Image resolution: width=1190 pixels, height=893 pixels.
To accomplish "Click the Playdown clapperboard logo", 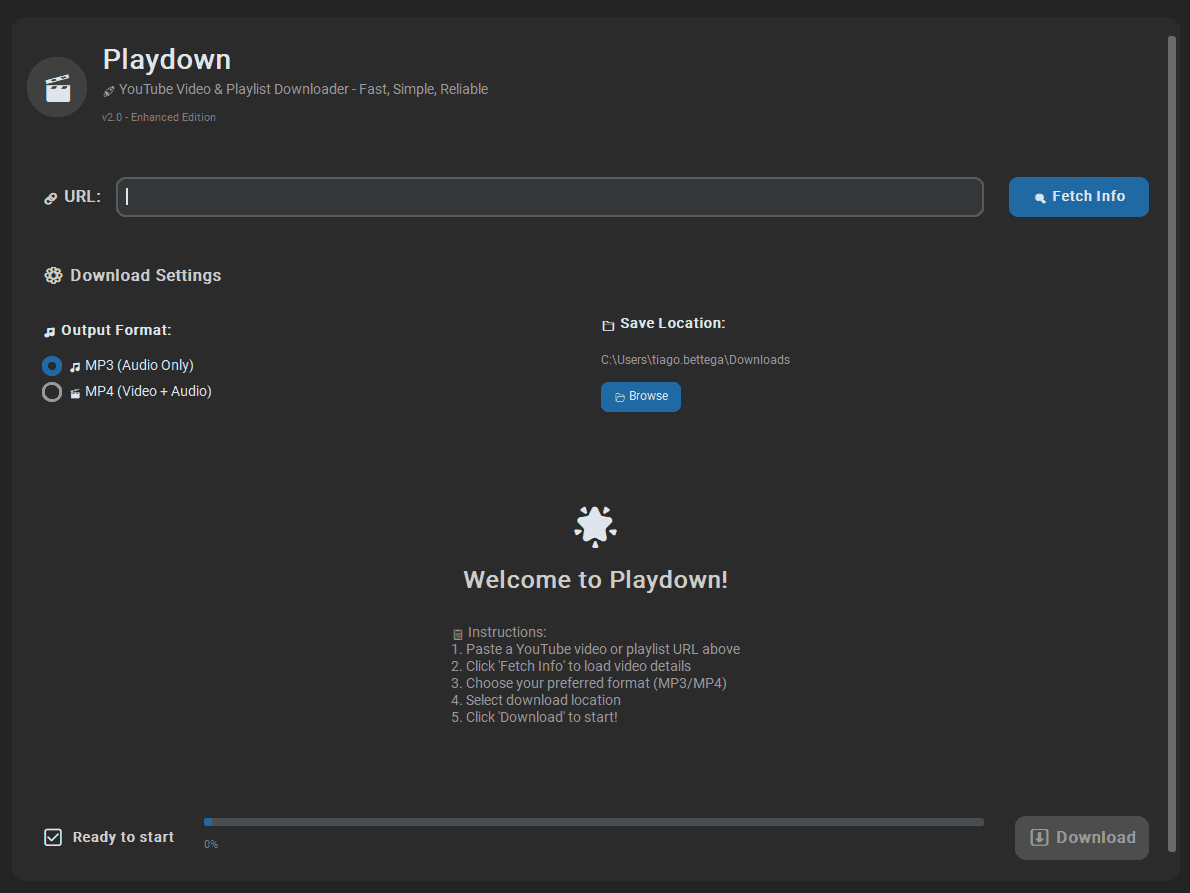I will 57,88.
